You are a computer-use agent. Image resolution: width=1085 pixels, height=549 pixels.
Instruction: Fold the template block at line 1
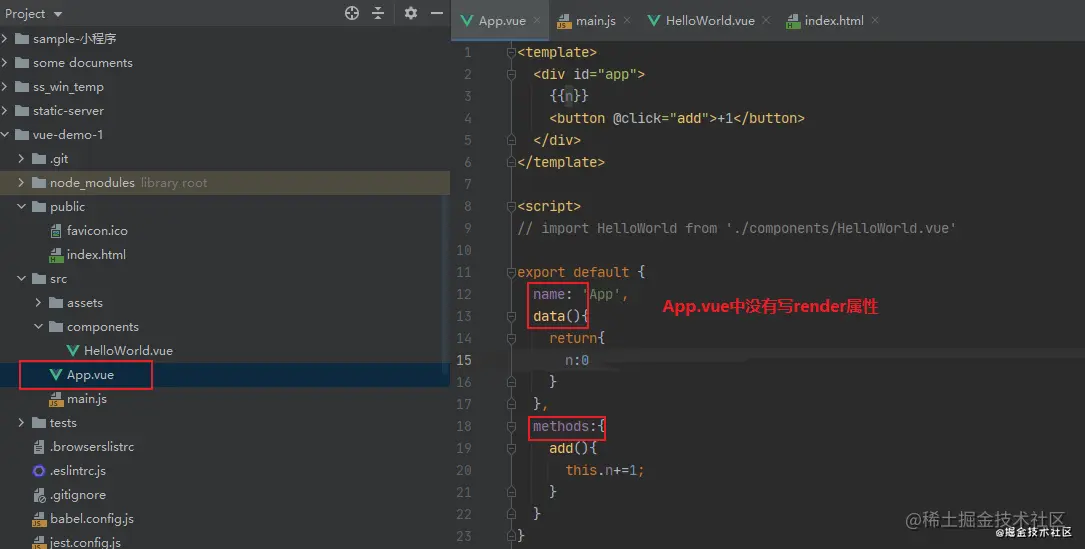point(511,52)
